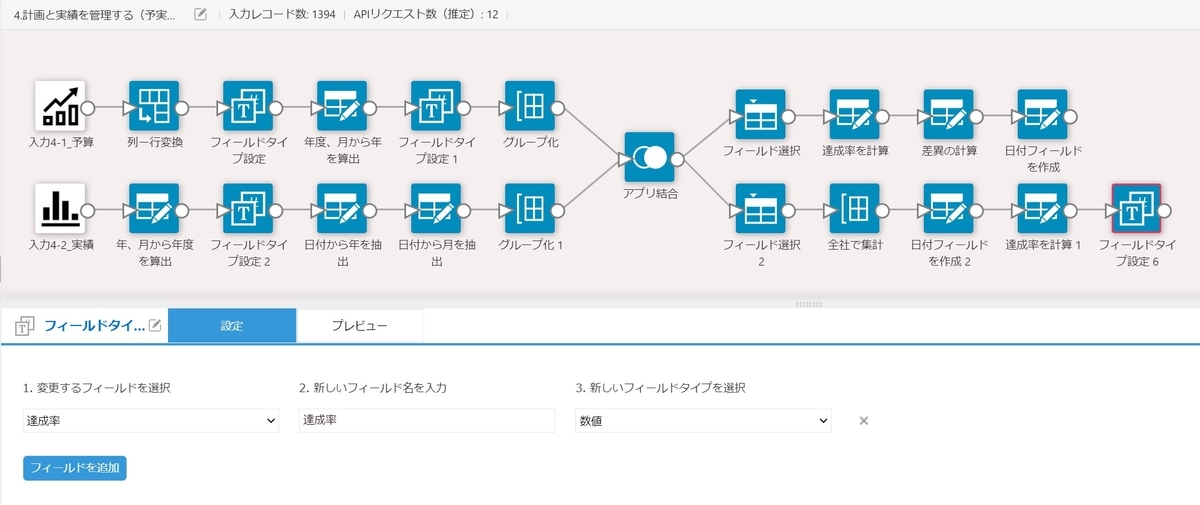The image size is (1200, 505).
Task: Click the label 3. 新しいフィールドタイプを選択
Action: point(661,388)
